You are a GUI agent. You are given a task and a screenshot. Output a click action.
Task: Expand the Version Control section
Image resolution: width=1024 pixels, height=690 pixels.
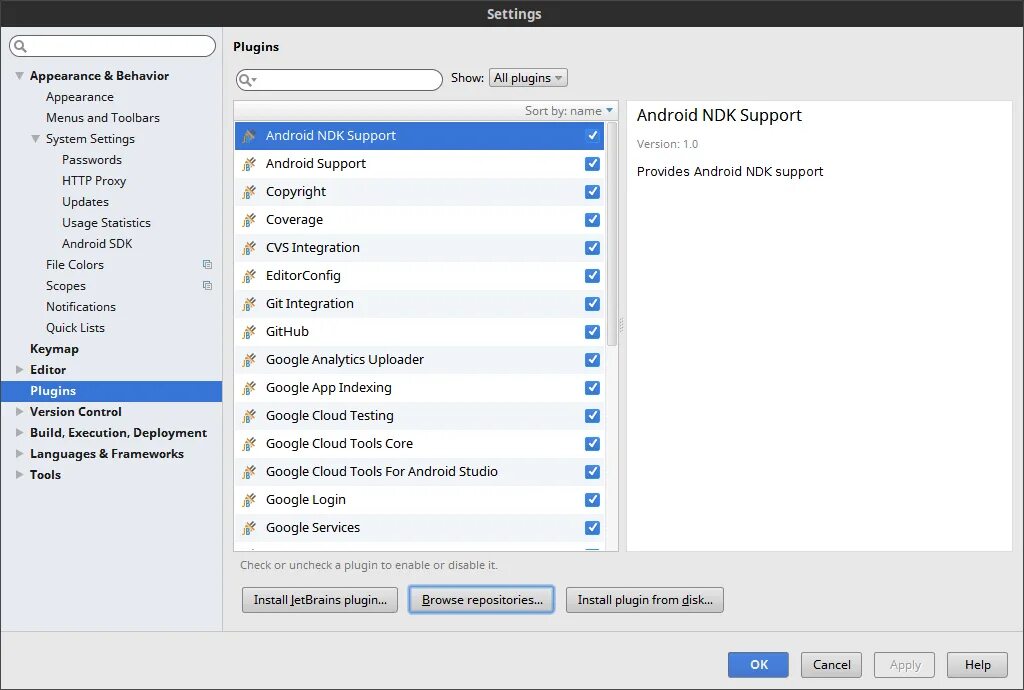point(20,412)
